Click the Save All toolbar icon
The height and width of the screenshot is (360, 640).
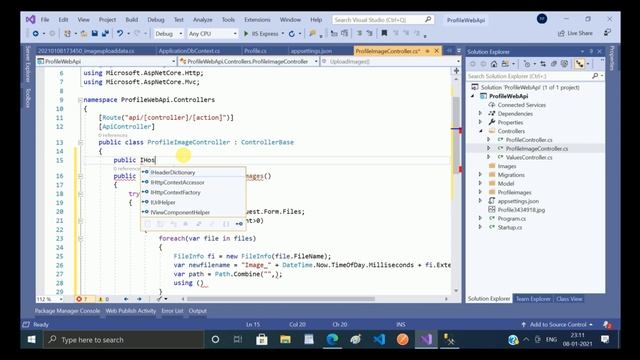pos(105,33)
